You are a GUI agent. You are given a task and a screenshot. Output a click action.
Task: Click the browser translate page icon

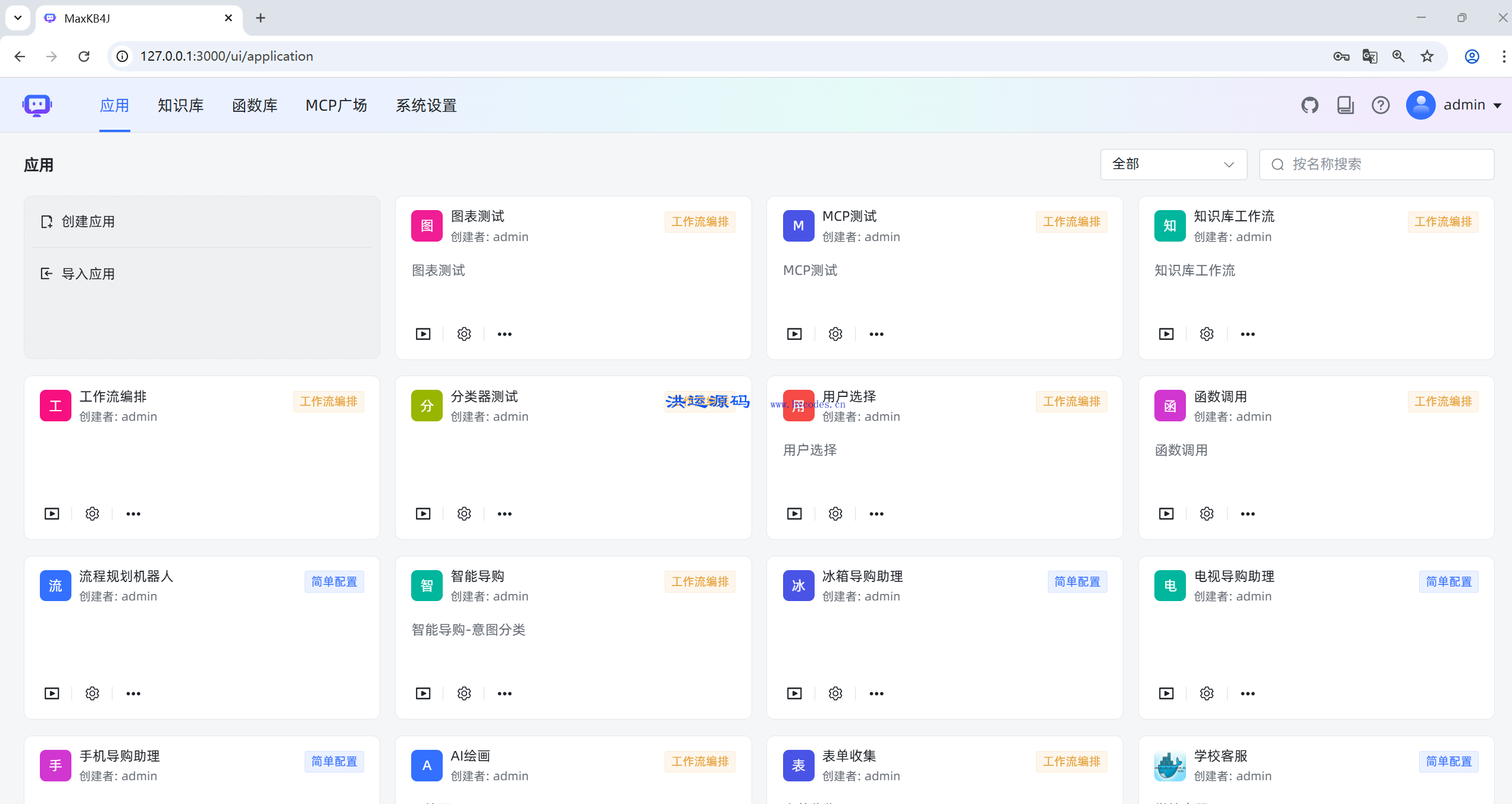pyautogui.click(x=1370, y=56)
